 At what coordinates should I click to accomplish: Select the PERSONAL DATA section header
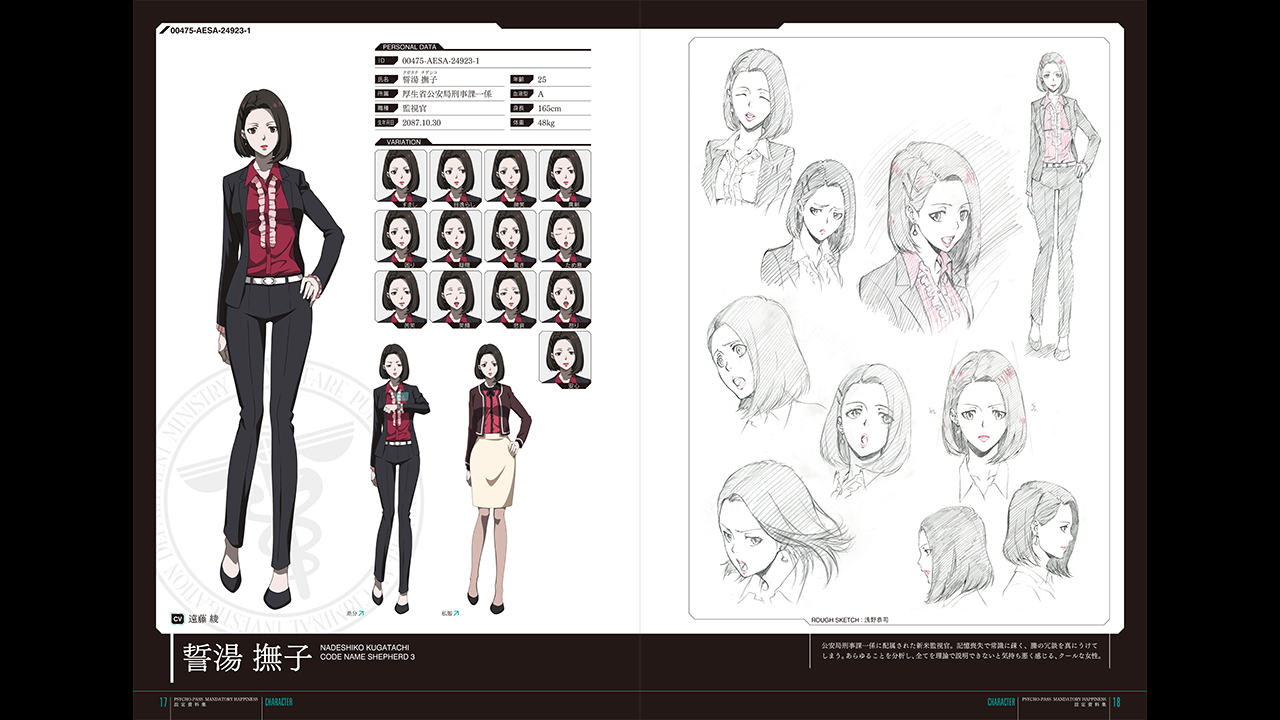click(412, 46)
